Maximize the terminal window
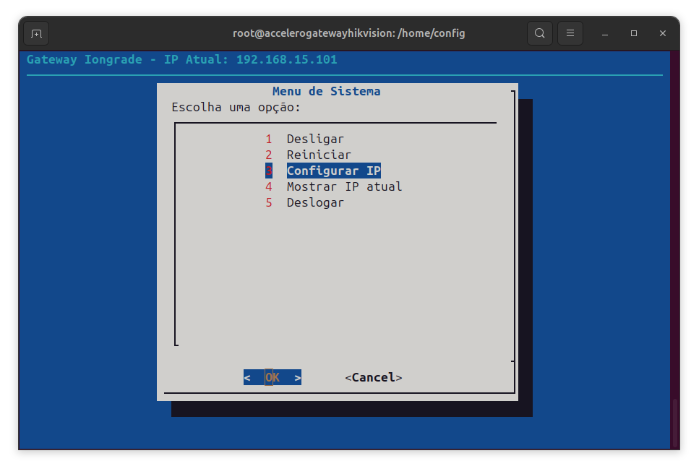 [x=634, y=33]
